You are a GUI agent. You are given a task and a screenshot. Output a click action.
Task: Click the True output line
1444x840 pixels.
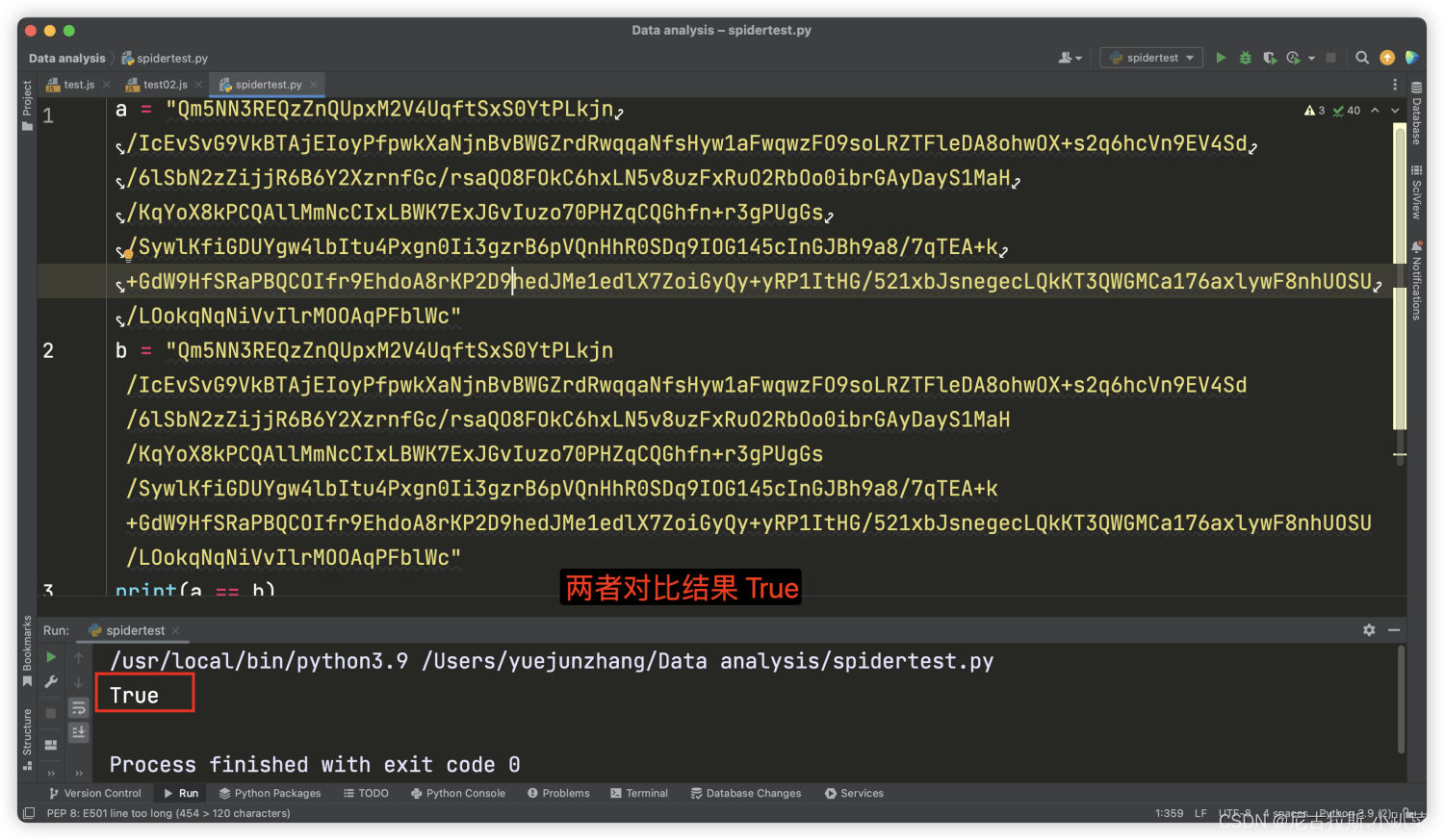coord(134,695)
